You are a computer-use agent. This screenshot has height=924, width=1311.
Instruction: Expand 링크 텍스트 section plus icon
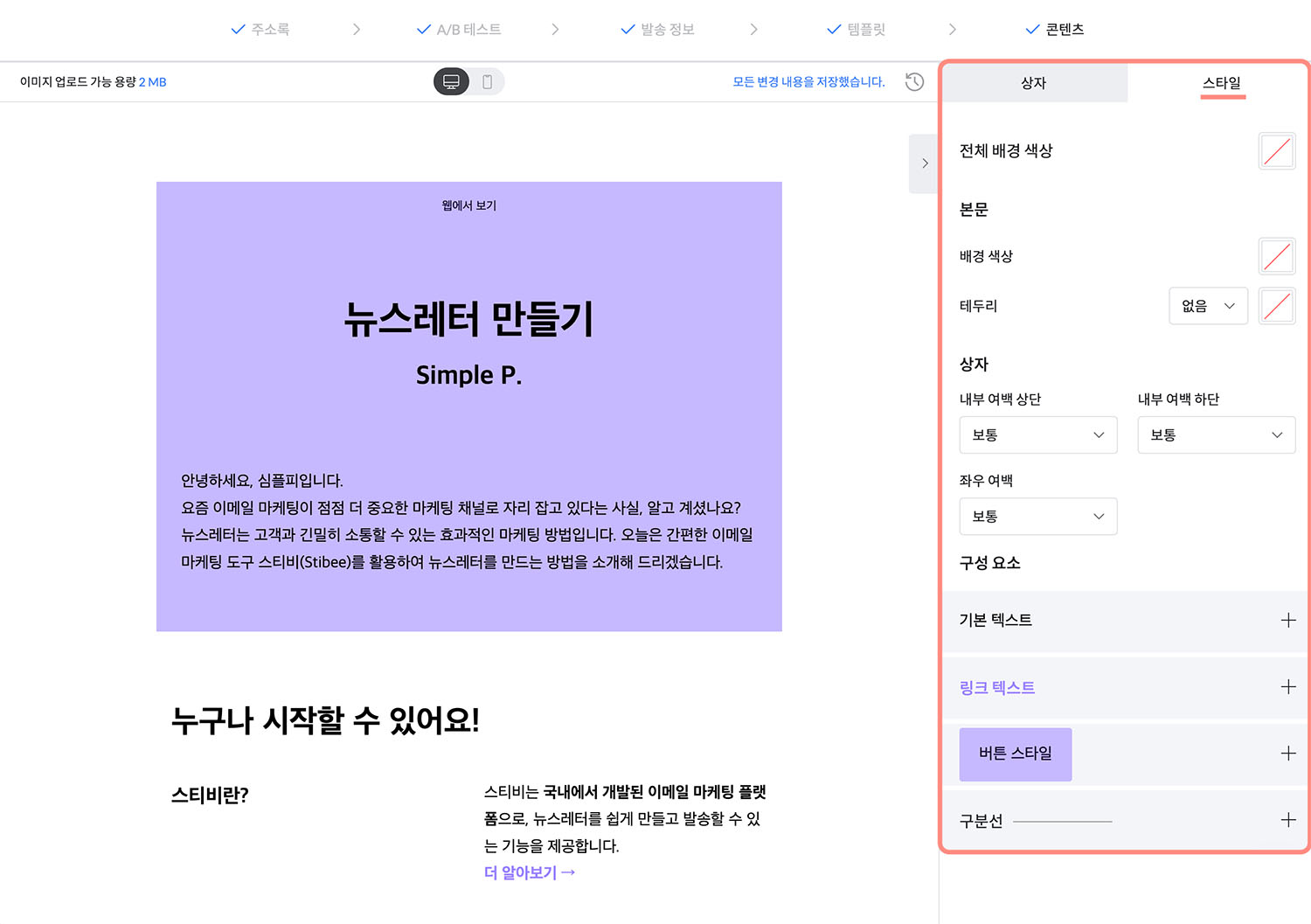1287,686
